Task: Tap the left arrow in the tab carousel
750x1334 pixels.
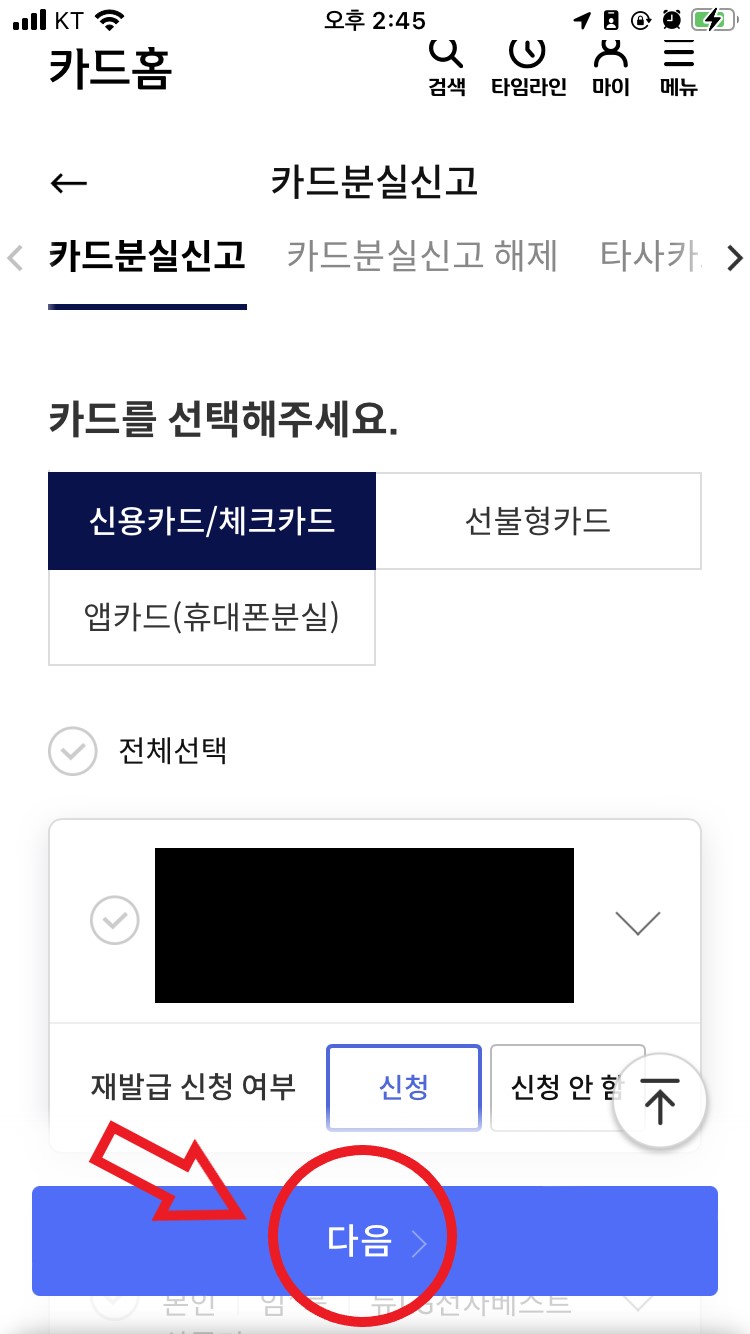Action: pos(14,258)
